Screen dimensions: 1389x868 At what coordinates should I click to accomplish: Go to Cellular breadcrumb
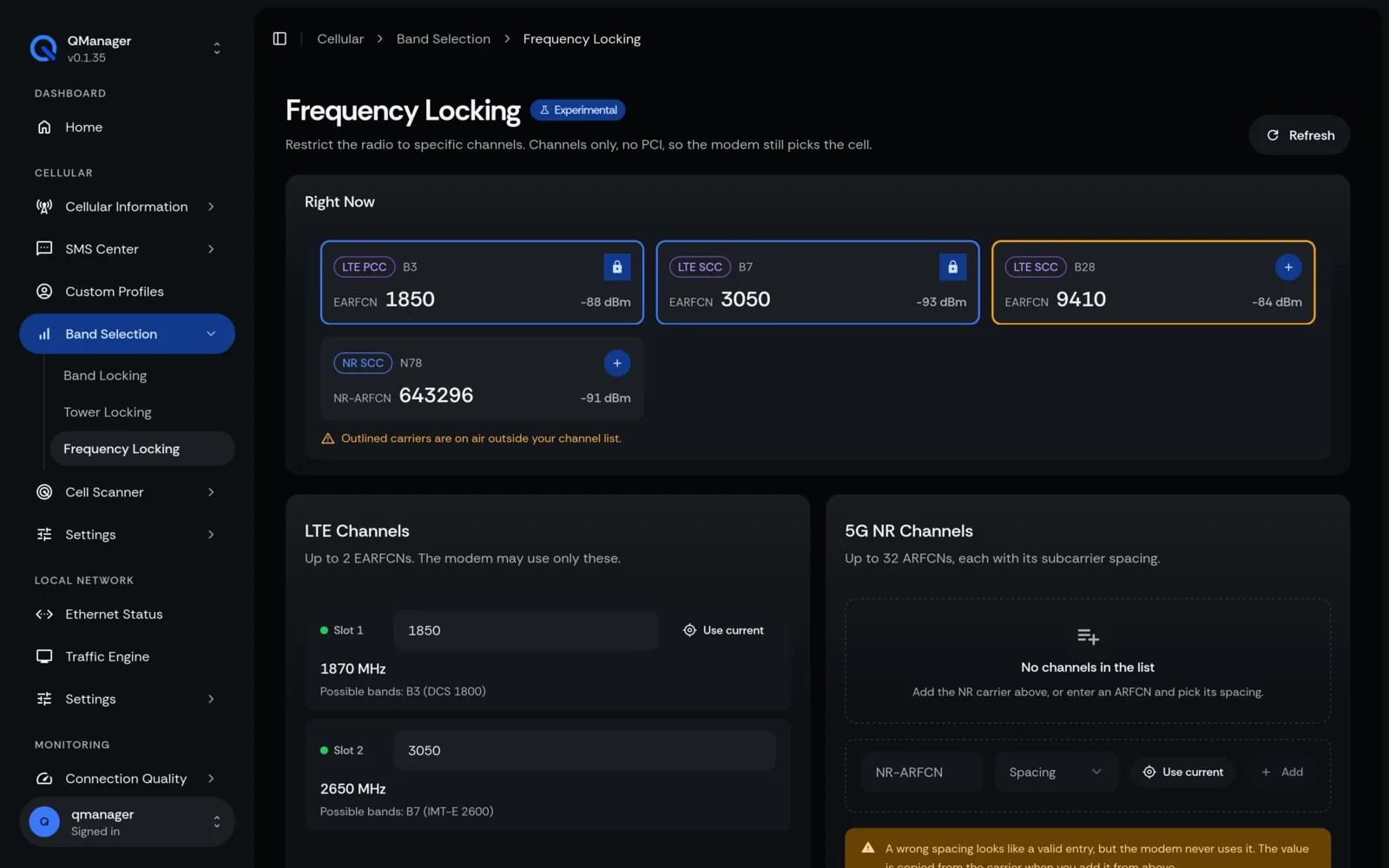pyautogui.click(x=340, y=39)
